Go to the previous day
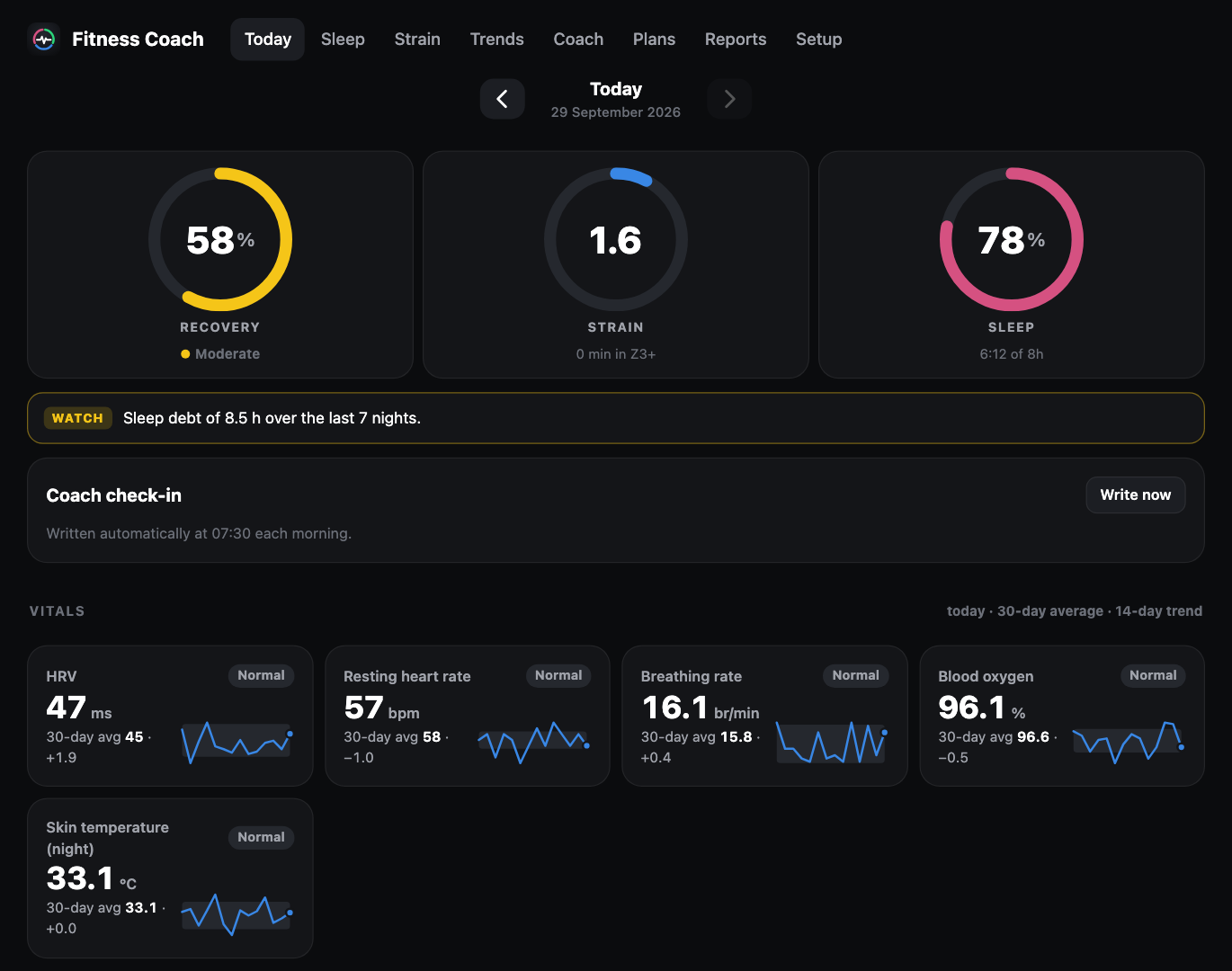Image resolution: width=1232 pixels, height=971 pixels. pos(503,99)
